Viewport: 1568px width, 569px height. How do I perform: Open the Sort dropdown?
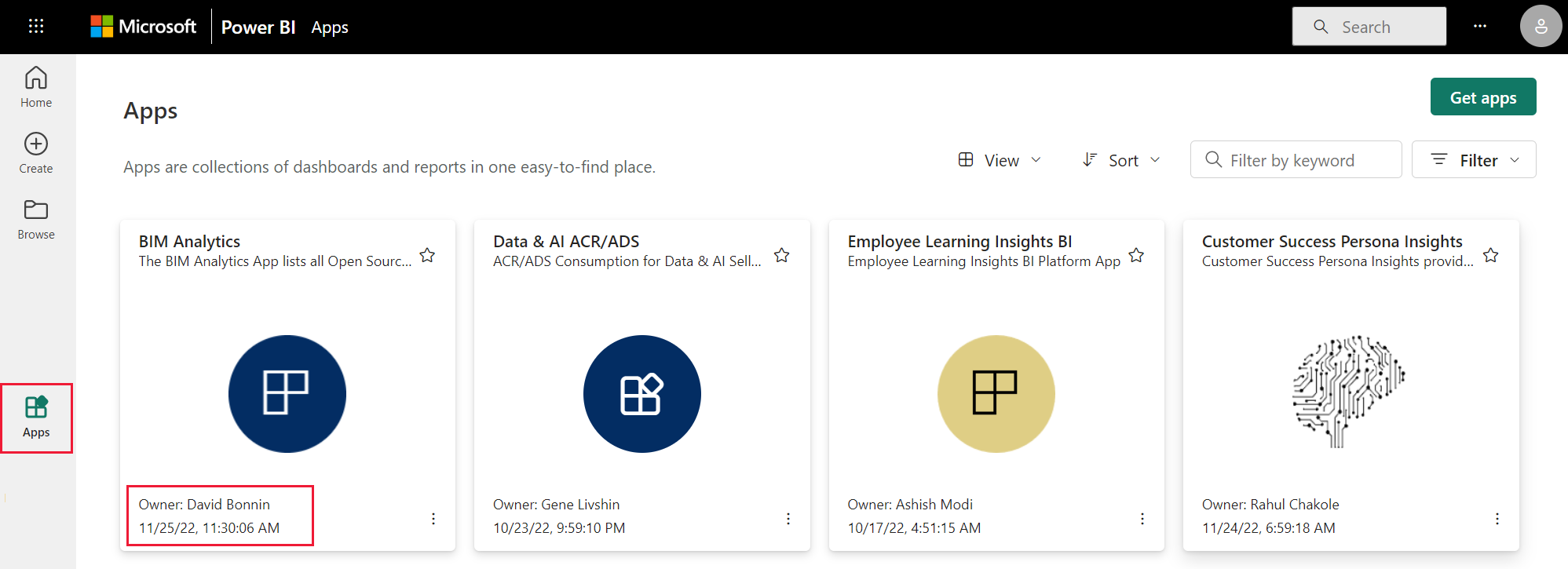tap(1121, 160)
